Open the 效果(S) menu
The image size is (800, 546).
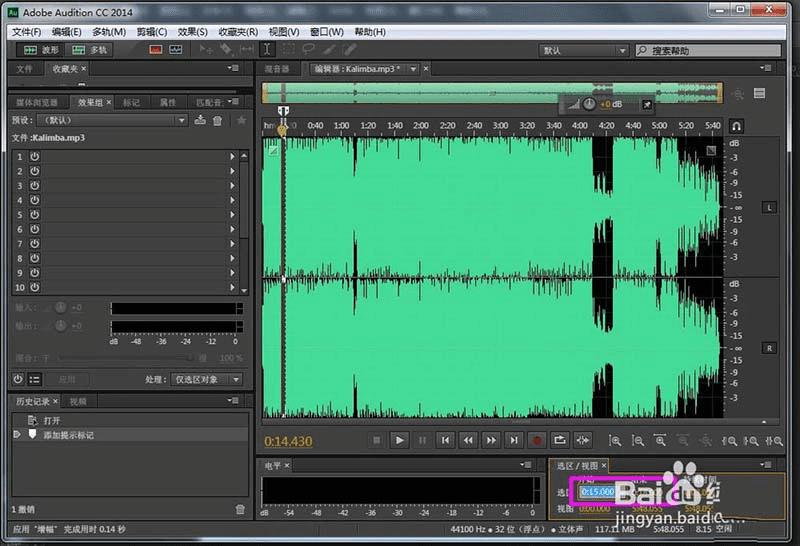(192, 32)
